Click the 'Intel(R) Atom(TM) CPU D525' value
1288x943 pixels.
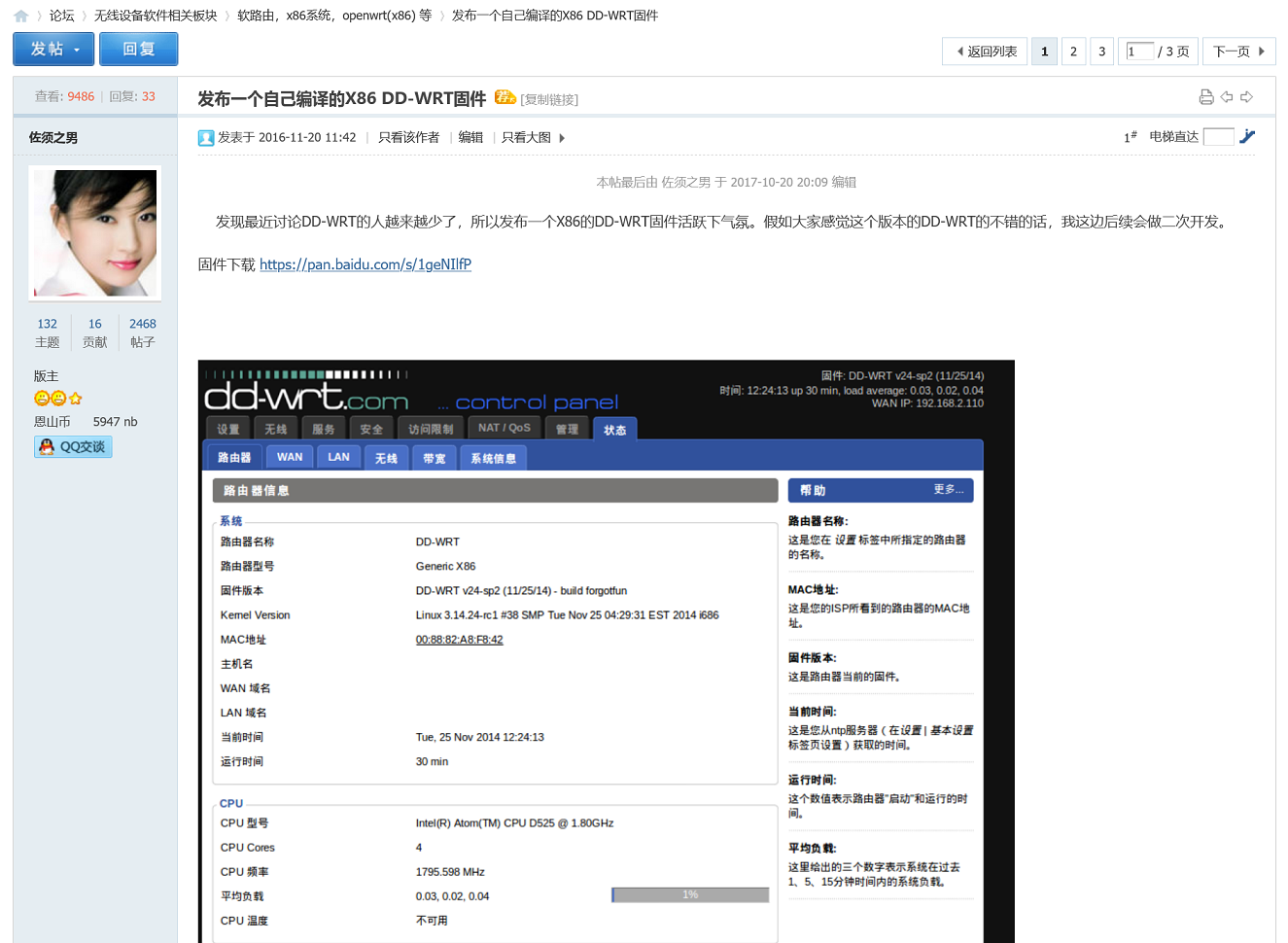[x=514, y=822]
